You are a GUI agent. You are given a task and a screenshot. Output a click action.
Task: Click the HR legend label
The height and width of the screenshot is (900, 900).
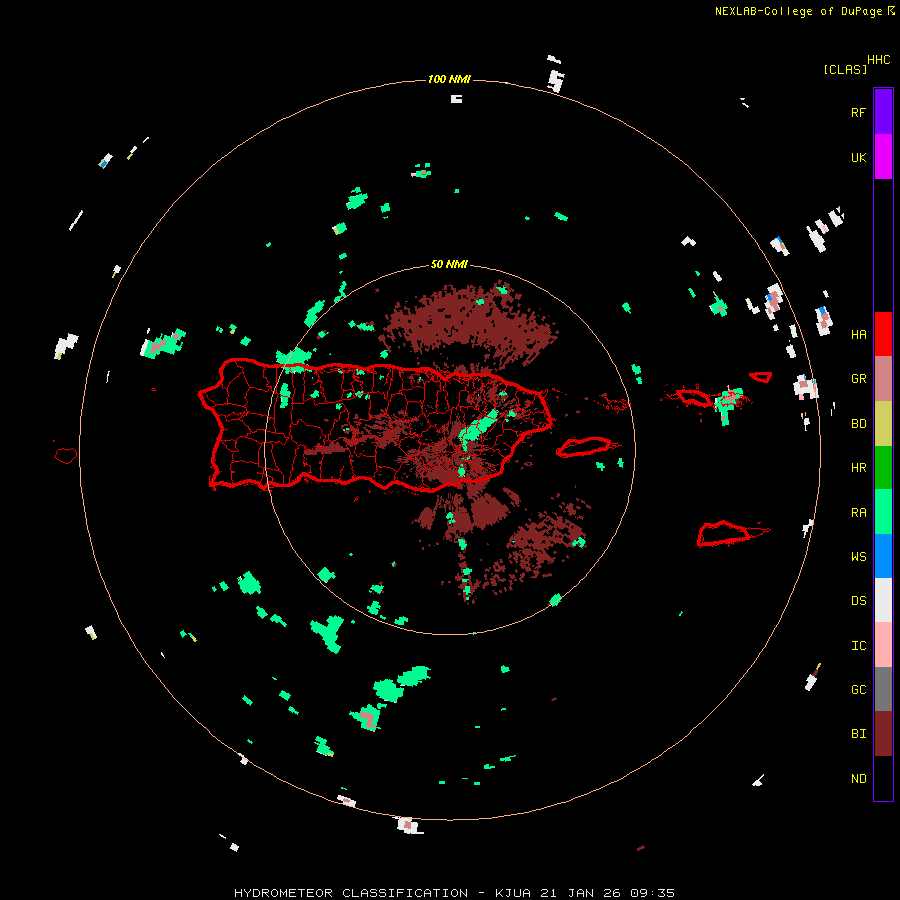tap(858, 468)
